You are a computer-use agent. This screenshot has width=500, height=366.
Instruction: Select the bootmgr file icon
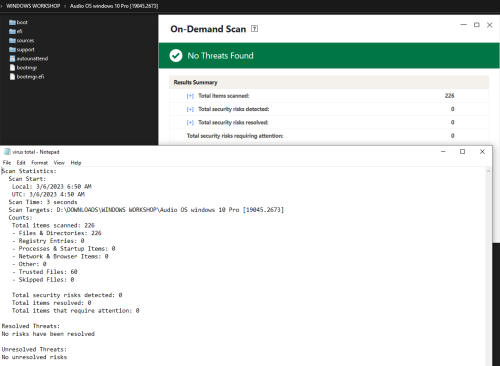pyautogui.click(x=12, y=67)
